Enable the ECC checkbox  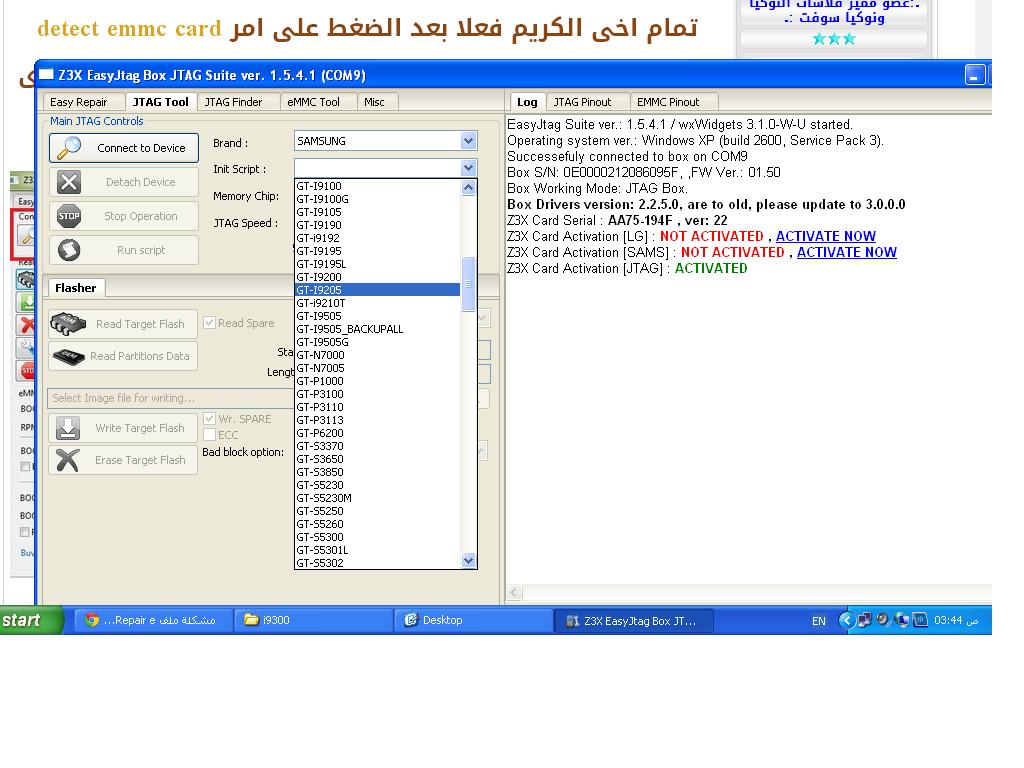(210, 435)
